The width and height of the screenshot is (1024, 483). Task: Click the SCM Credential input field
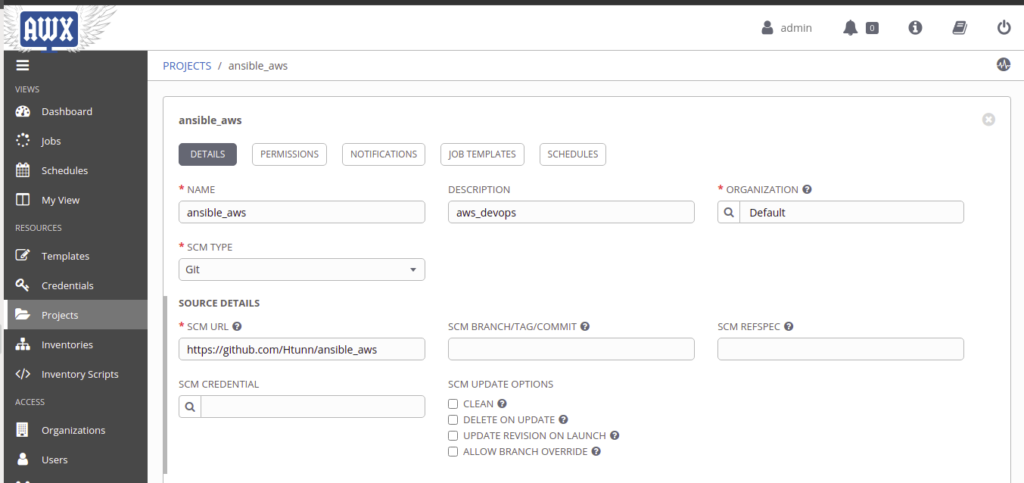tap(313, 407)
